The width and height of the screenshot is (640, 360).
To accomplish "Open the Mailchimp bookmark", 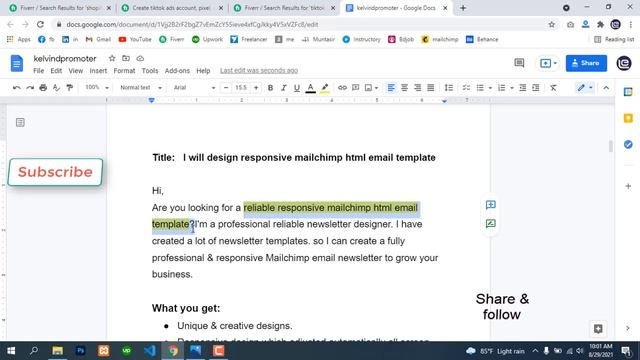I will [440, 40].
